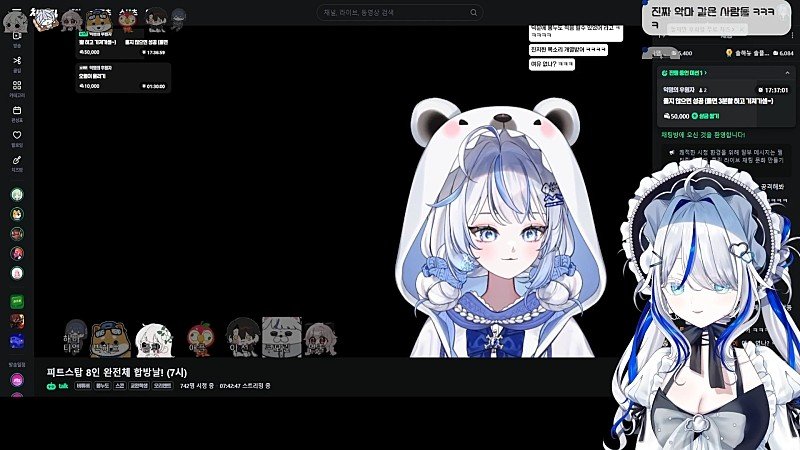The height and width of the screenshot is (450, 800).
Task: Click the hamburger menu icon at top left
Action: point(16,9)
